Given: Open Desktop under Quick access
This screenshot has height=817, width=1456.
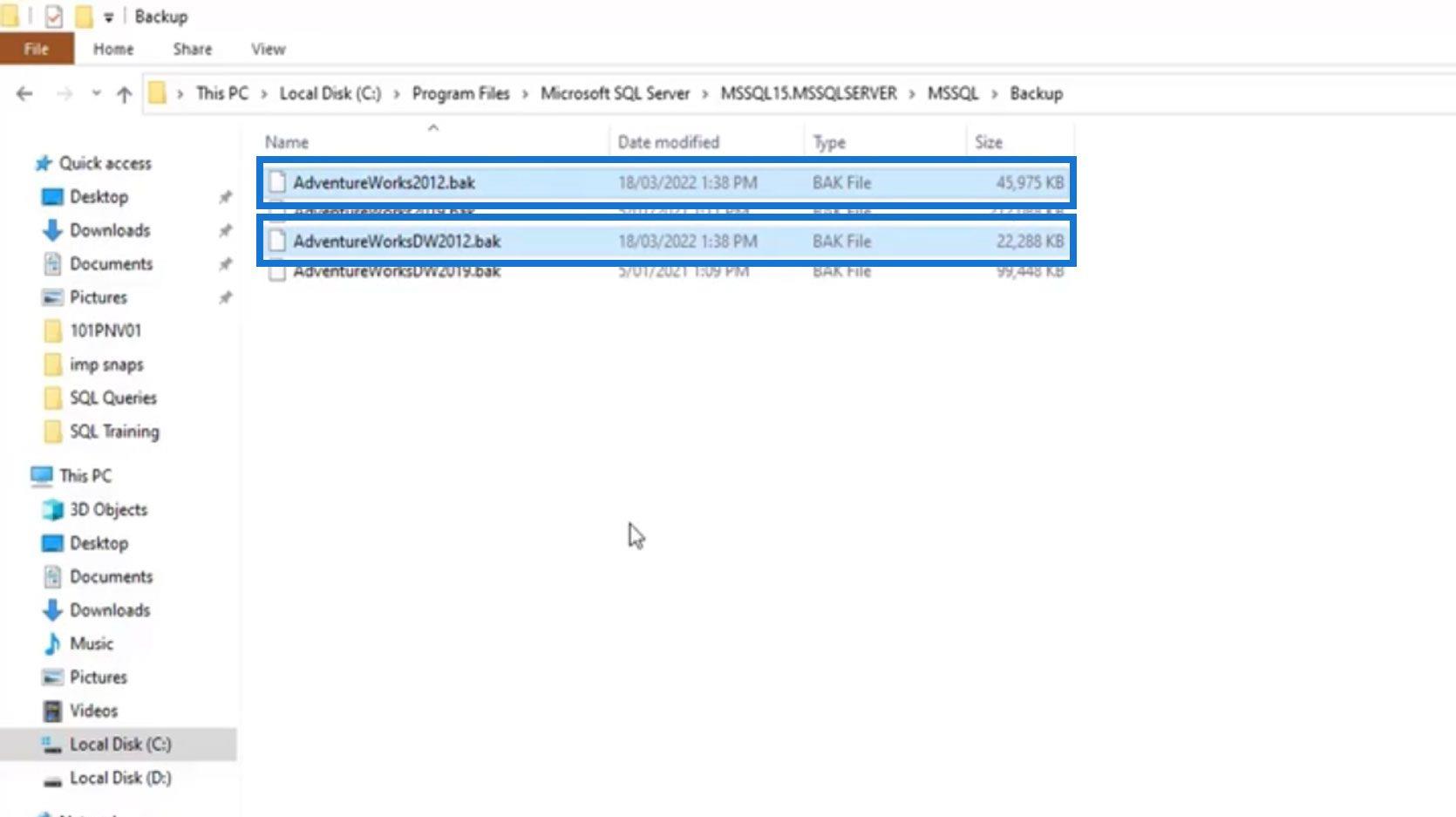Looking at the screenshot, I should tap(99, 196).
